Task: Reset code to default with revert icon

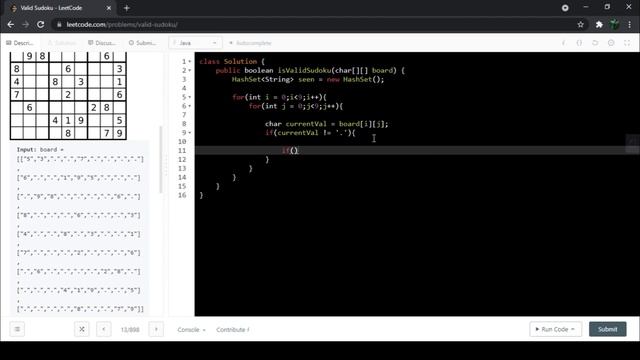Action: point(595,43)
